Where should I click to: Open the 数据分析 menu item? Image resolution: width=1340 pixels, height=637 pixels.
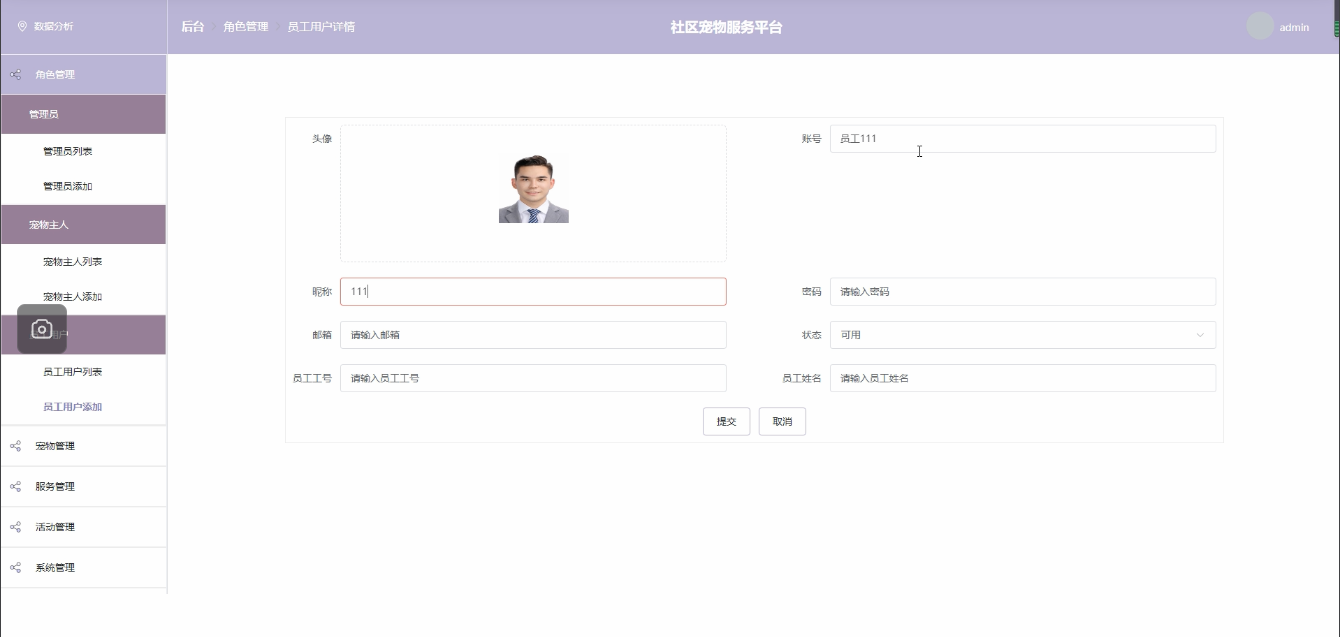point(83,27)
